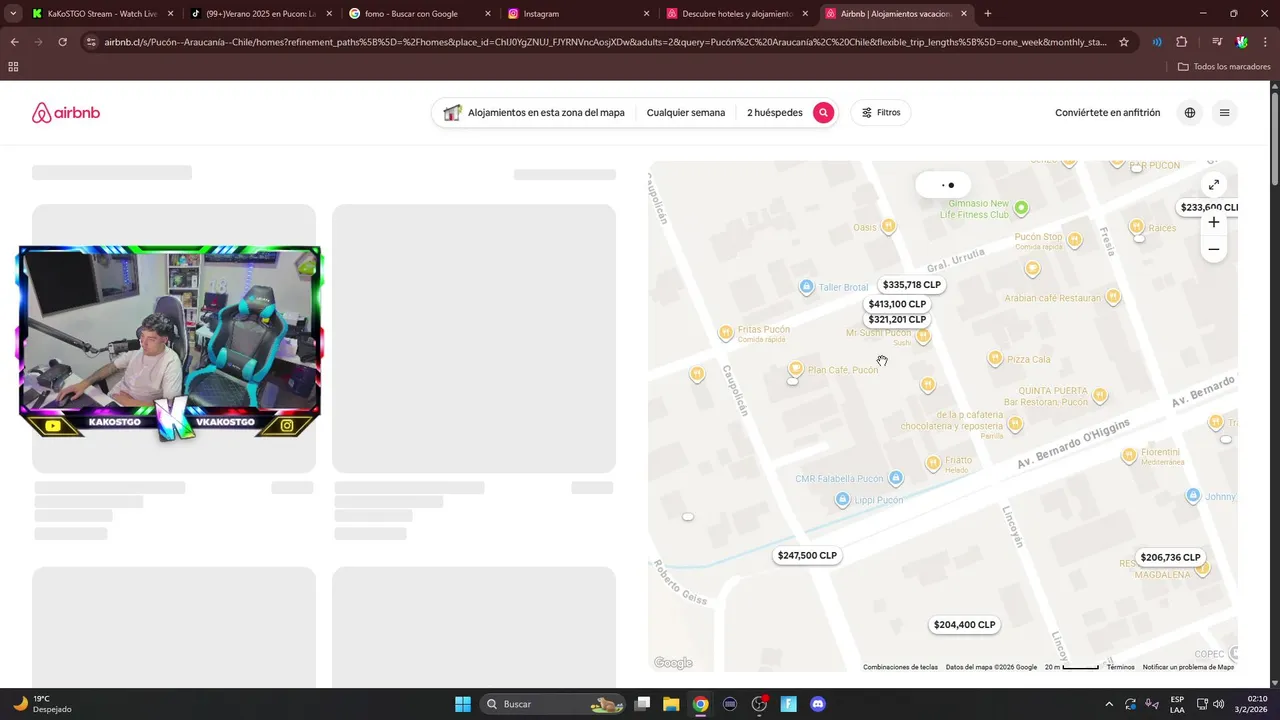Click the Pizza Cala restaurant pin
Viewport: 1280px width, 720px height.
[995, 359]
